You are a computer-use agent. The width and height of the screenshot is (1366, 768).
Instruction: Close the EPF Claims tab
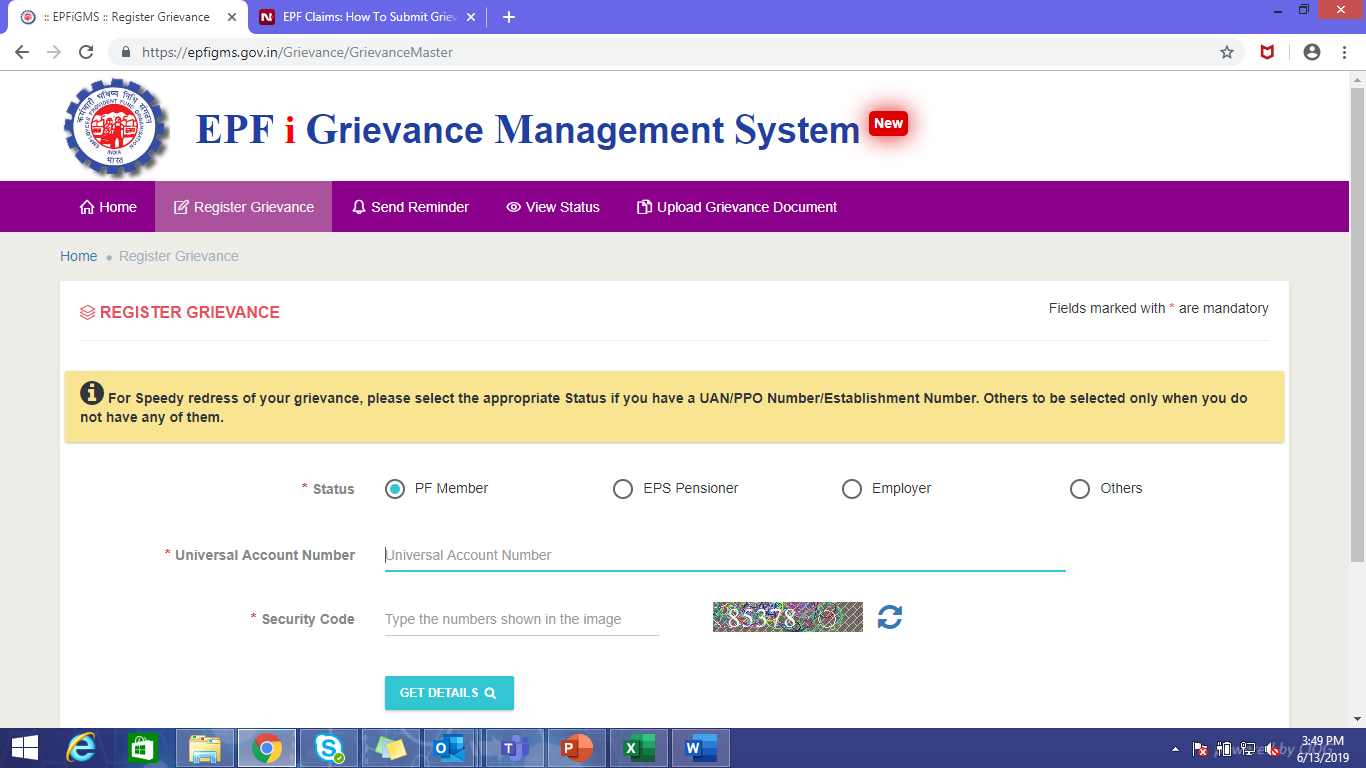(471, 17)
